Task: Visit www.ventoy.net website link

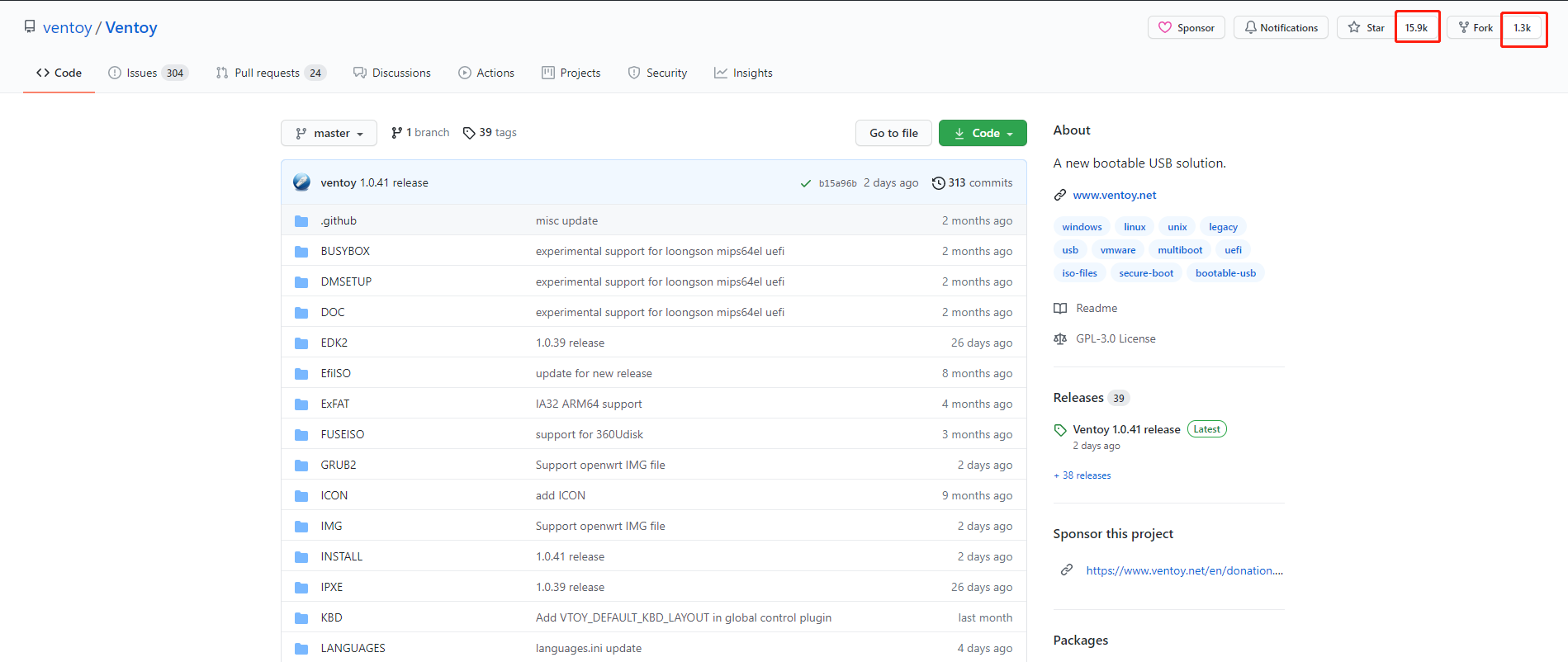Action: [1115, 195]
